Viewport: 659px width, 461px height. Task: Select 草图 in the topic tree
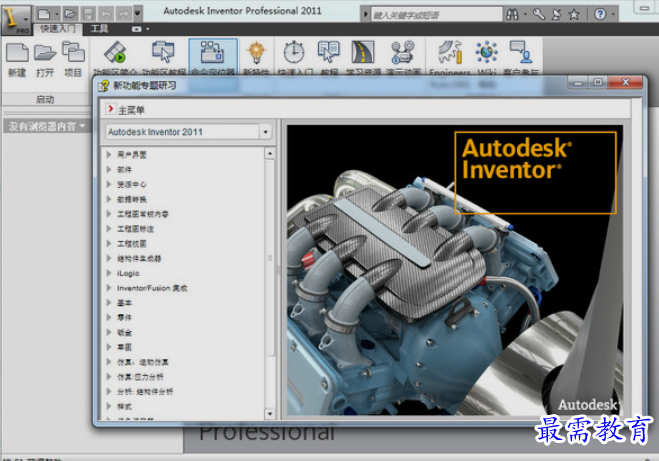(x=124, y=347)
